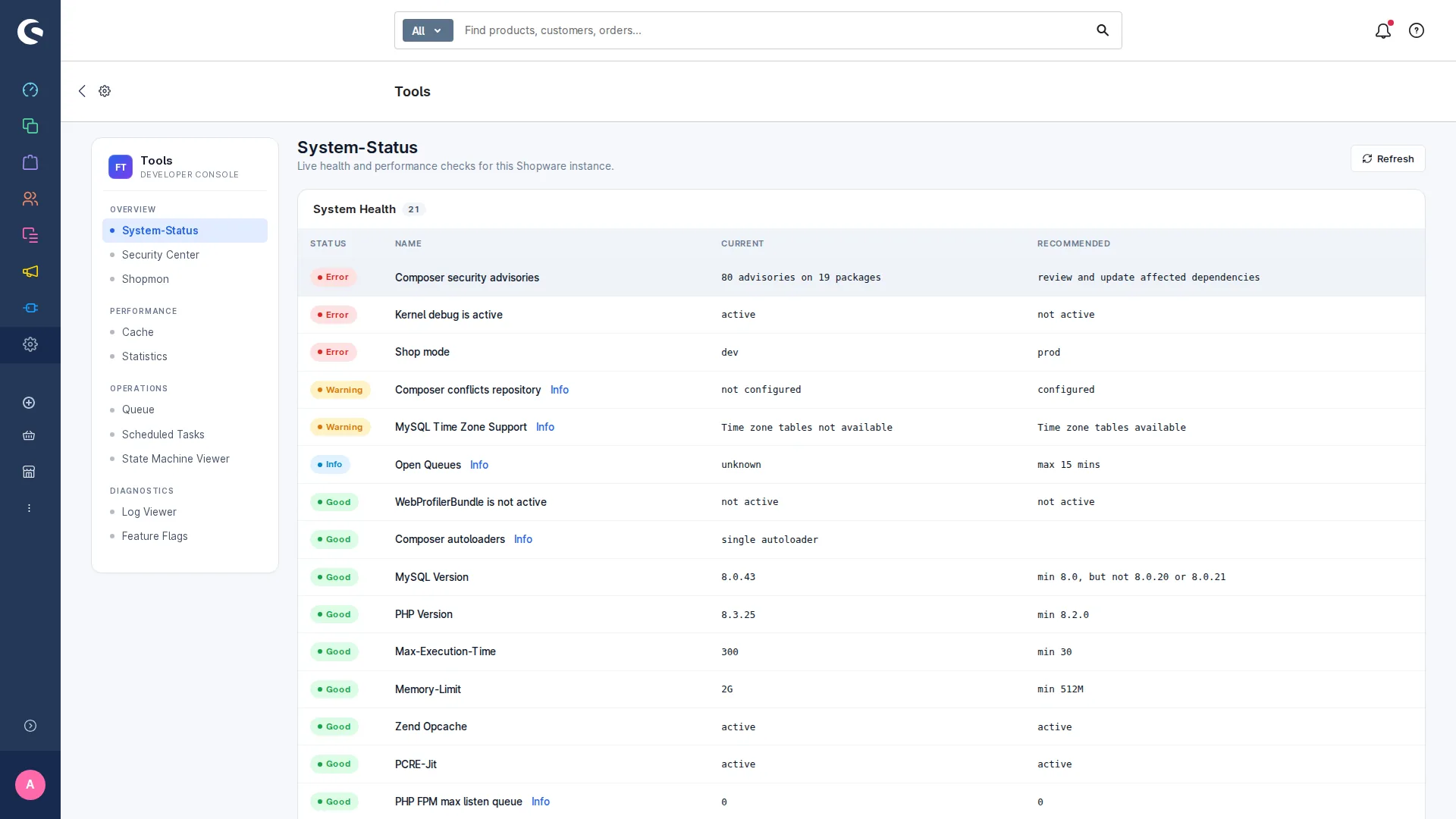Click the Shopware logo icon

click(x=30, y=31)
